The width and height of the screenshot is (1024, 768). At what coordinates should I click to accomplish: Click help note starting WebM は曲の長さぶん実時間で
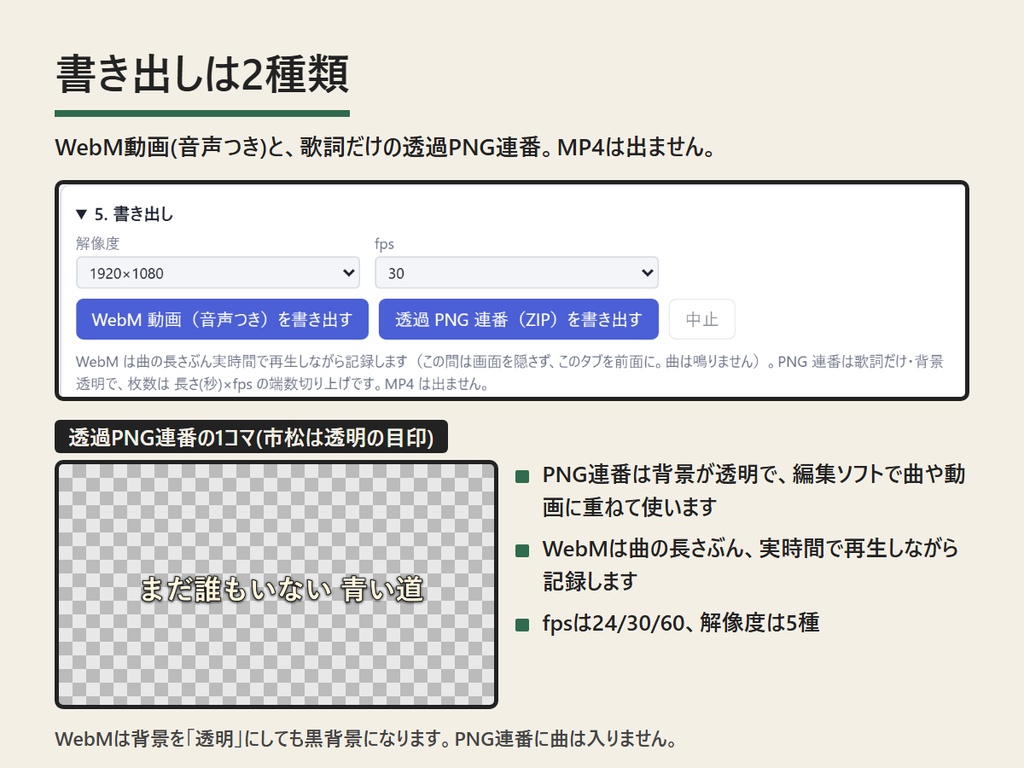click(x=509, y=372)
